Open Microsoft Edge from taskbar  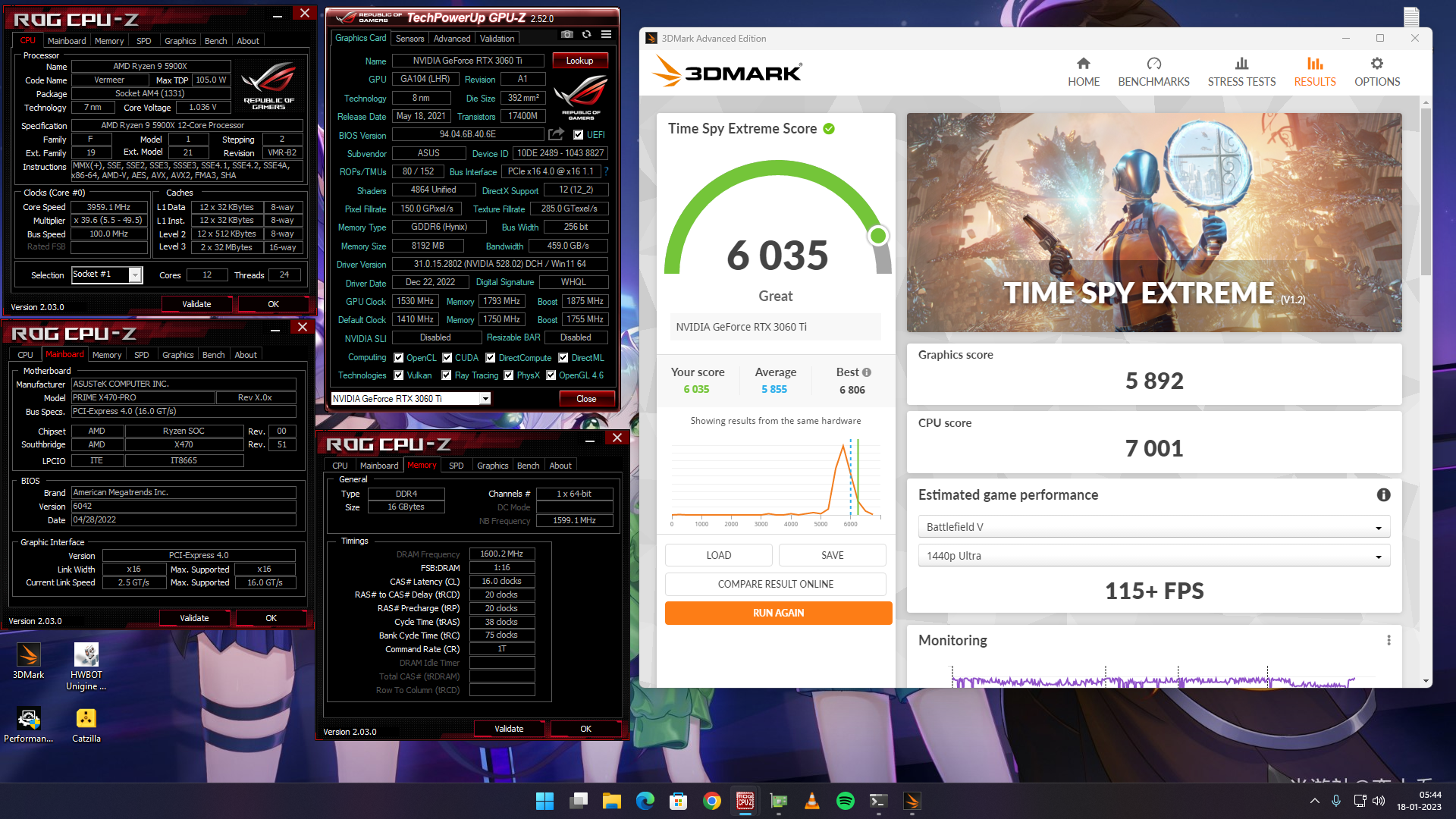pyautogui.click(x=645, y=801)
